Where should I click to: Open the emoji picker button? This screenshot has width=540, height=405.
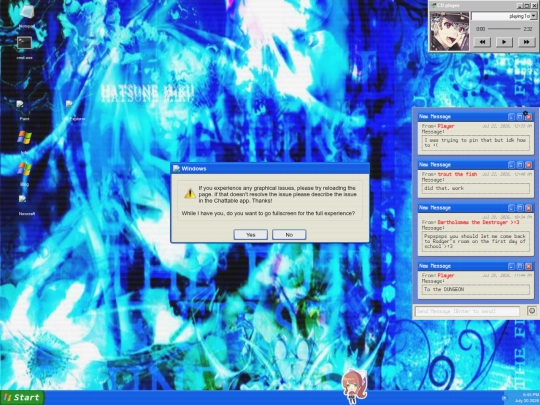(532, 311)
